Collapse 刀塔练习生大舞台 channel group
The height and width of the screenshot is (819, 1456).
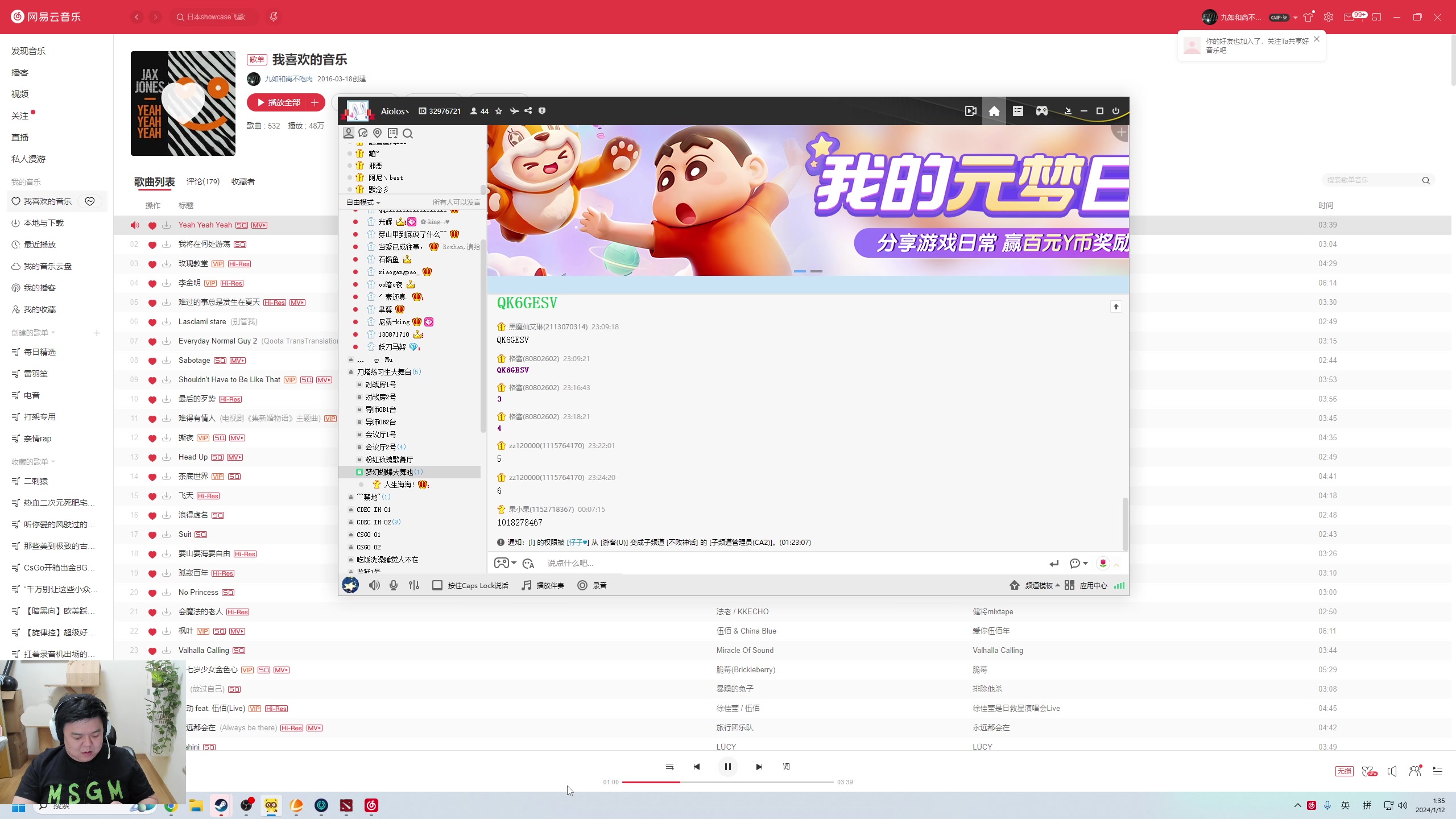[351, 372]
